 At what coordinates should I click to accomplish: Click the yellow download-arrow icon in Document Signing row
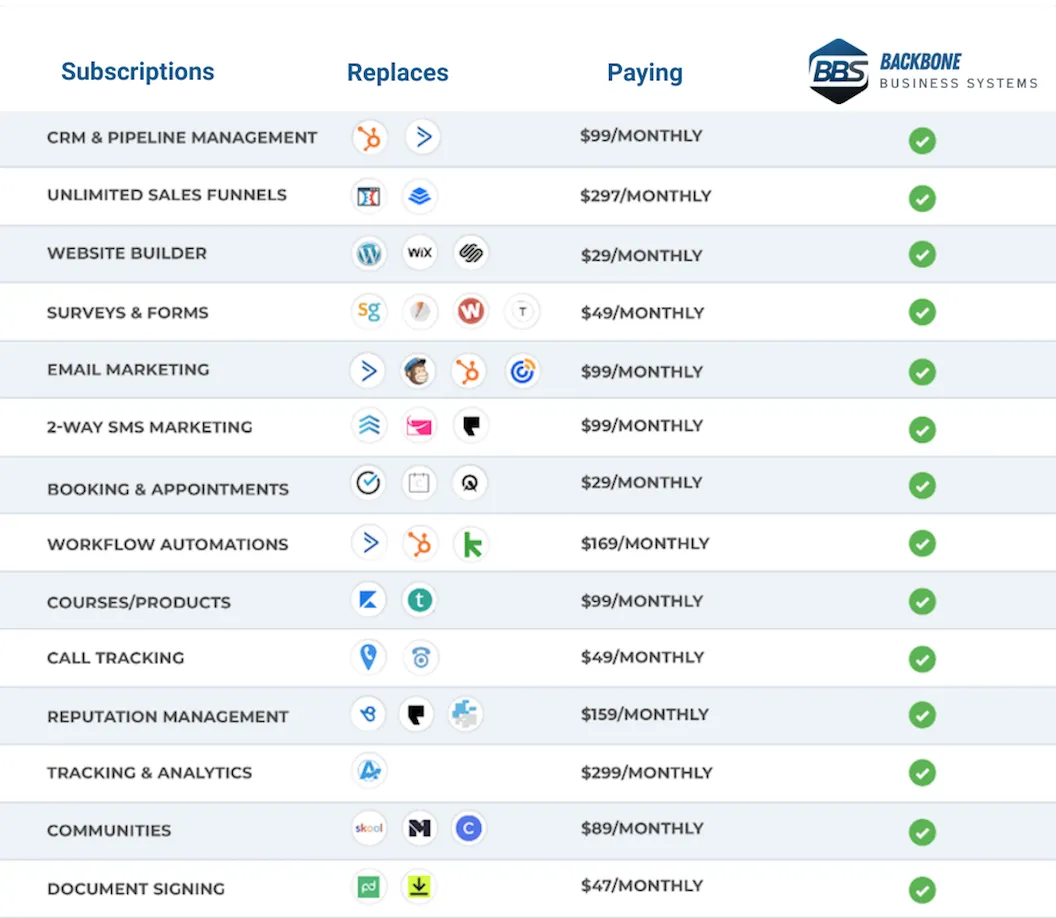(x=419, y=886)
